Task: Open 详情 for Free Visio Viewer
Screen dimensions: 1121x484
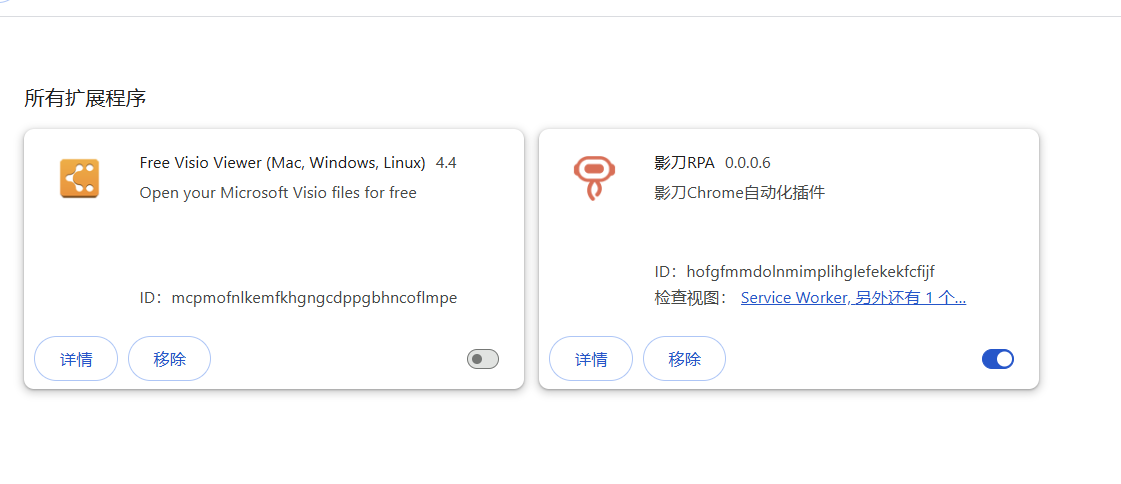Action: [x=76, y=359]
